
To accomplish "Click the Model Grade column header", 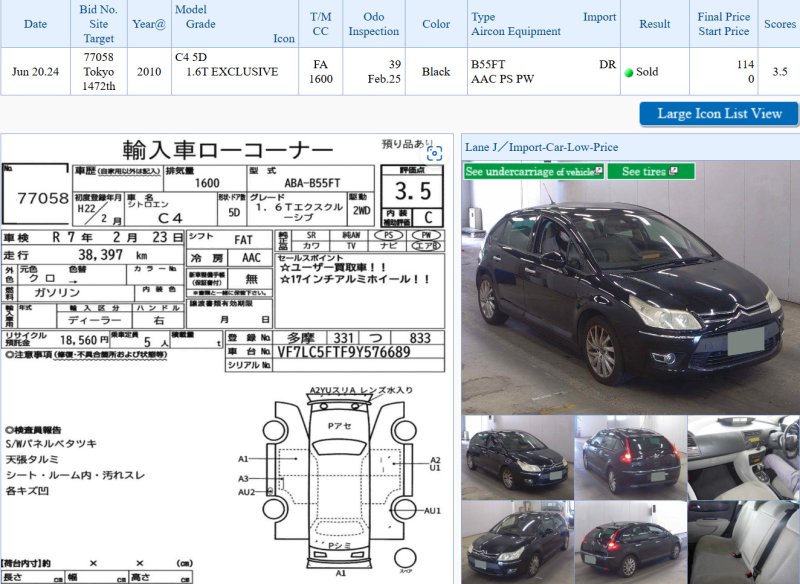I will click(x=235, y=24).
